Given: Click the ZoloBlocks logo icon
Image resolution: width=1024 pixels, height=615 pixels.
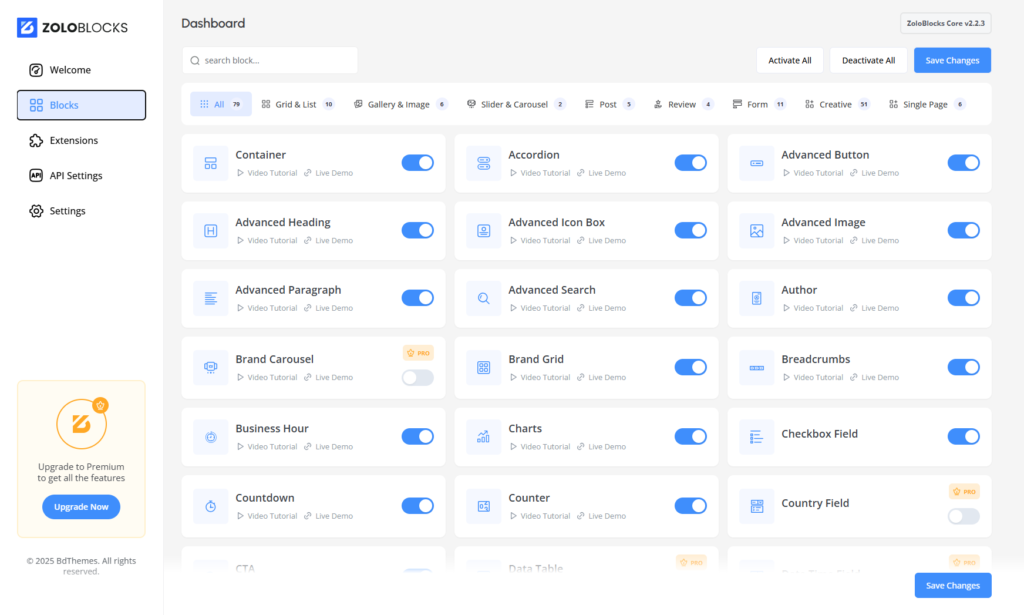Looking at the screenshot, I should click(x=27, y=27).
